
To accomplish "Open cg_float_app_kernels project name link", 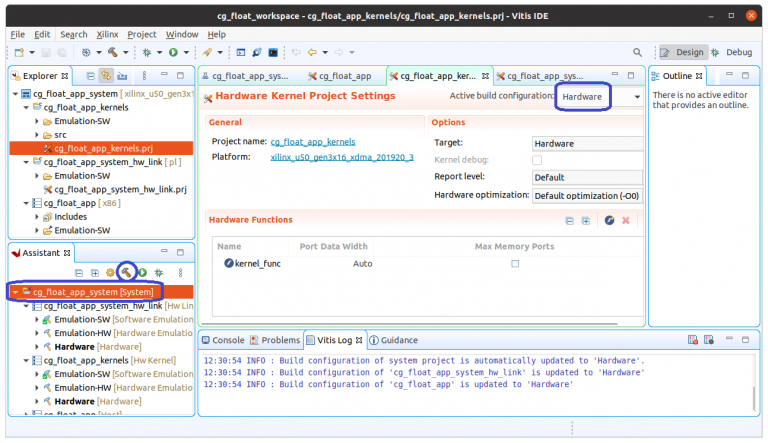I will click(x=312, y=142).
